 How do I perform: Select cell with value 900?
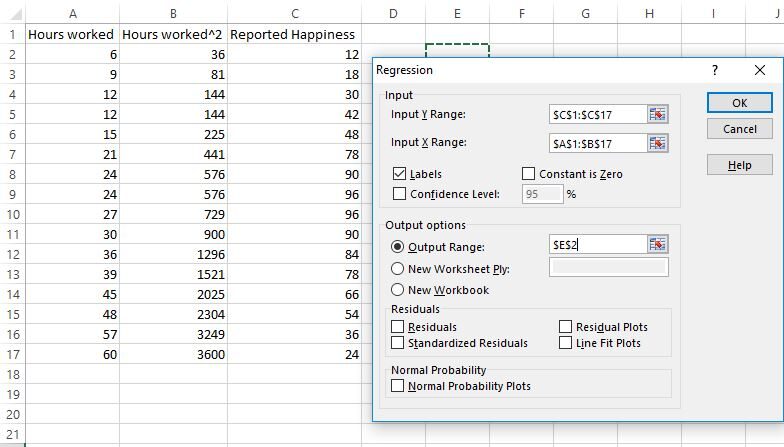[x=173, y=234]
